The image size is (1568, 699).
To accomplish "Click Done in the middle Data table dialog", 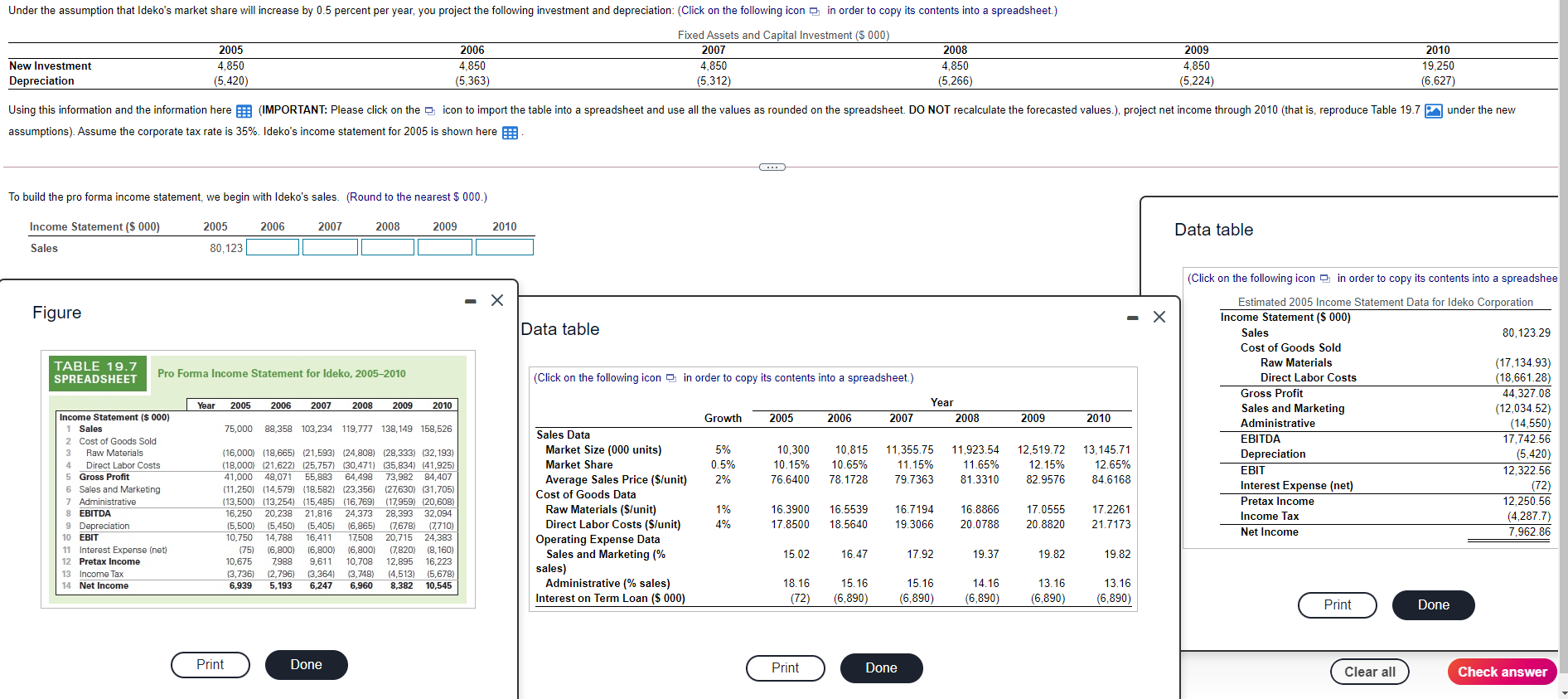I will [881, 668].
